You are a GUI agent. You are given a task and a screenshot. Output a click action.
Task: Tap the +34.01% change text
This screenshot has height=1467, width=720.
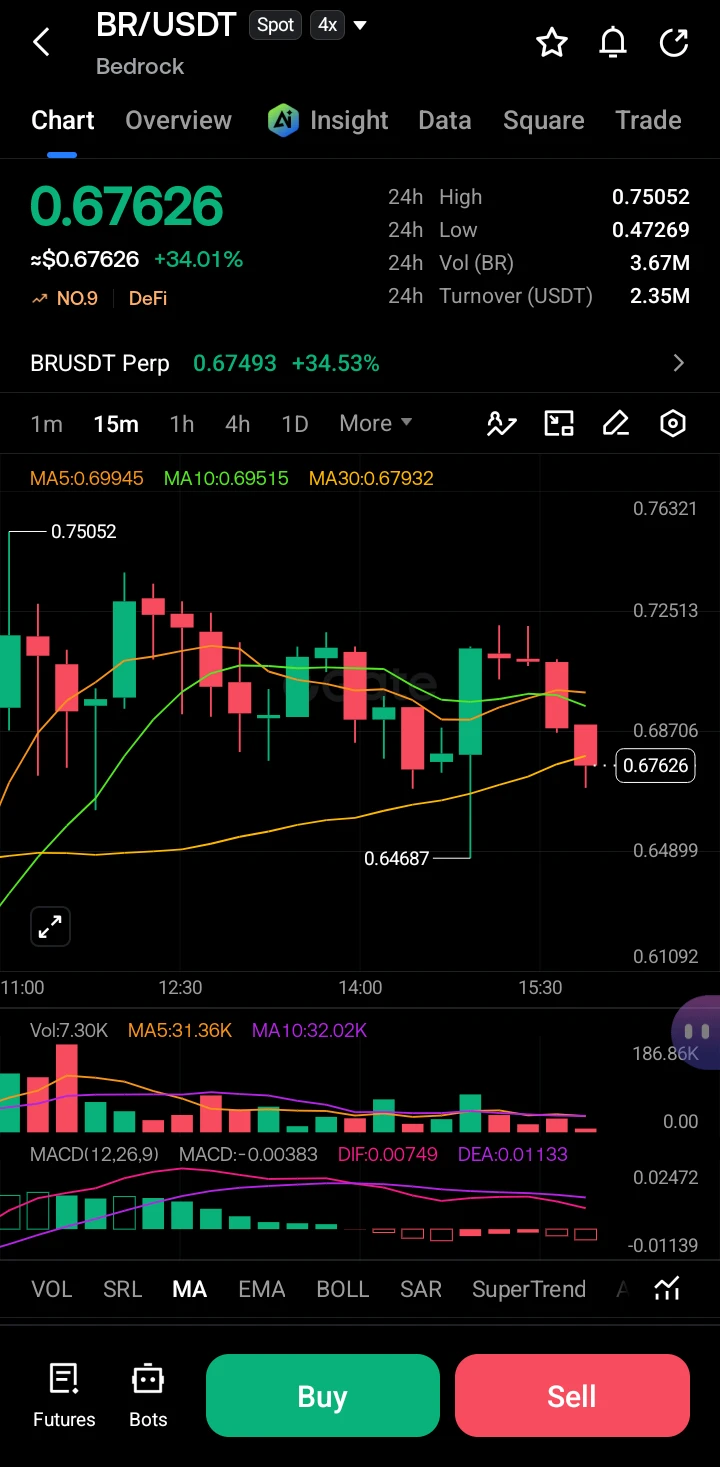pyautogui.click(x=198, y=260)
